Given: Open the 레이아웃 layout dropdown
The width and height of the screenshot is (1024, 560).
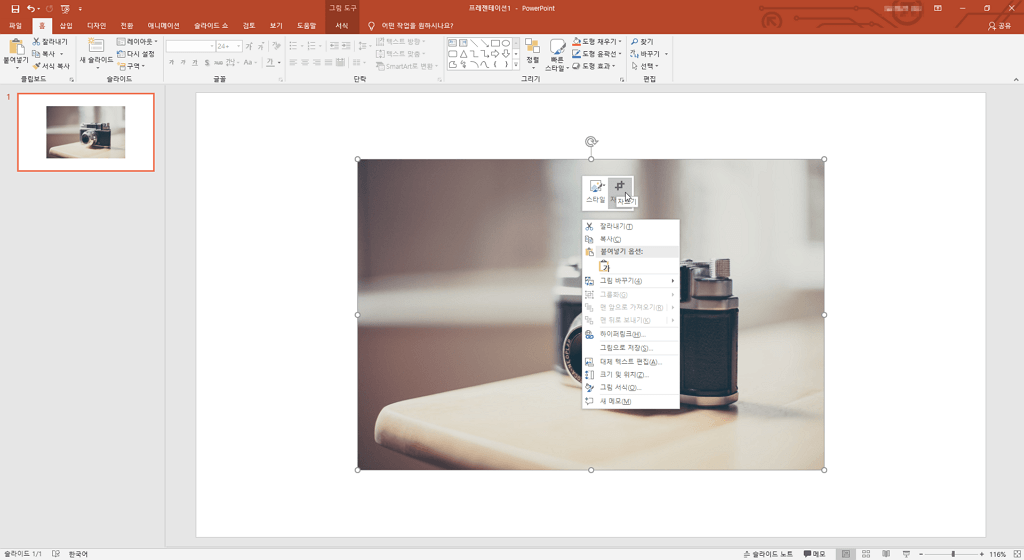Looking at the screenshot, I should (x=137, y=41).
